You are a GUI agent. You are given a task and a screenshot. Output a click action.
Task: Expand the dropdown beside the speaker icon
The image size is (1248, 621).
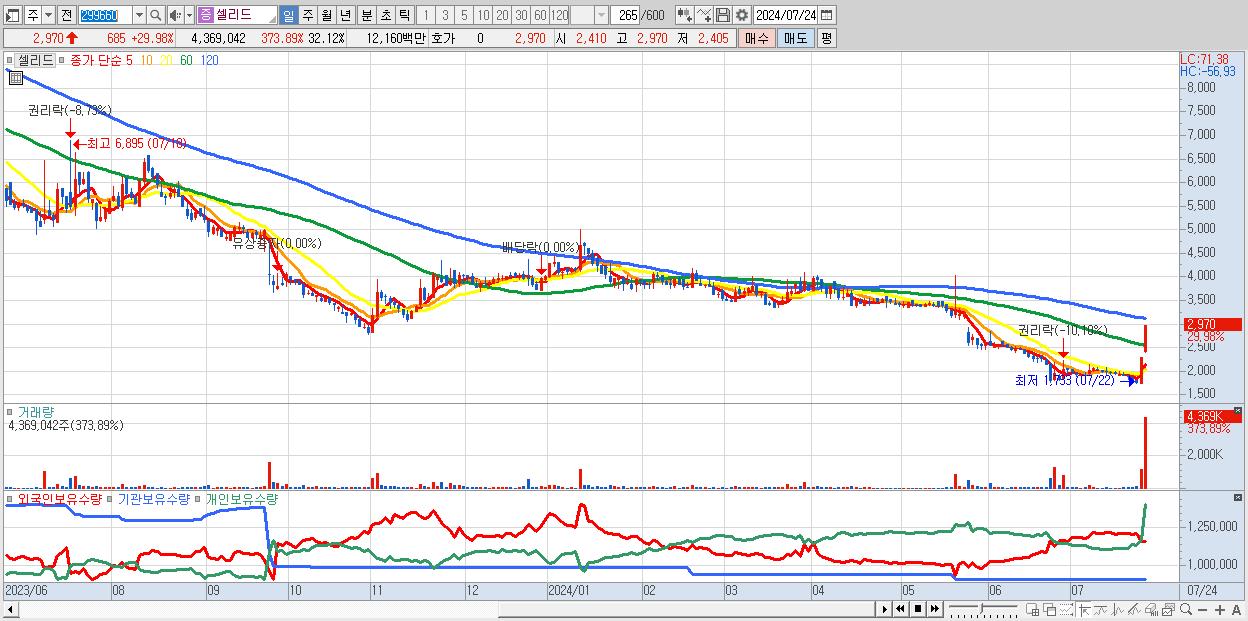(189, 15)
